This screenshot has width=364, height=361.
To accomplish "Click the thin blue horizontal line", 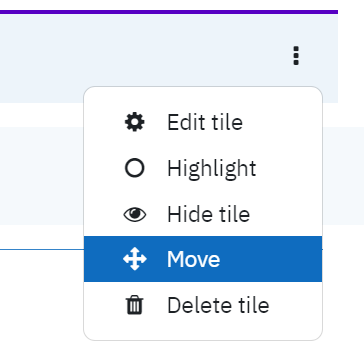I will pyautogui.click(x=42, y=249).
